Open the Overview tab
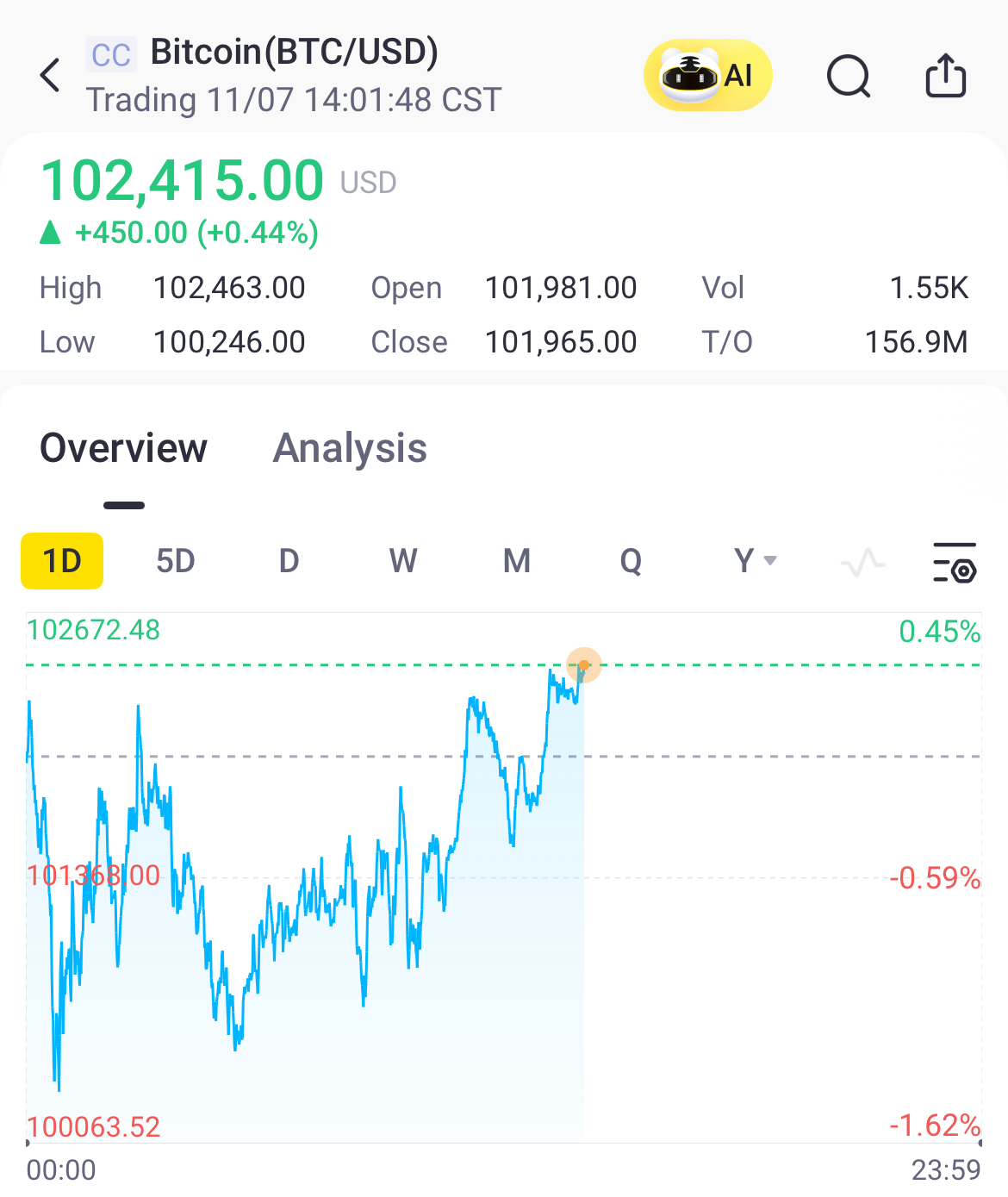1008x1197 pixels. coord(124,449)
